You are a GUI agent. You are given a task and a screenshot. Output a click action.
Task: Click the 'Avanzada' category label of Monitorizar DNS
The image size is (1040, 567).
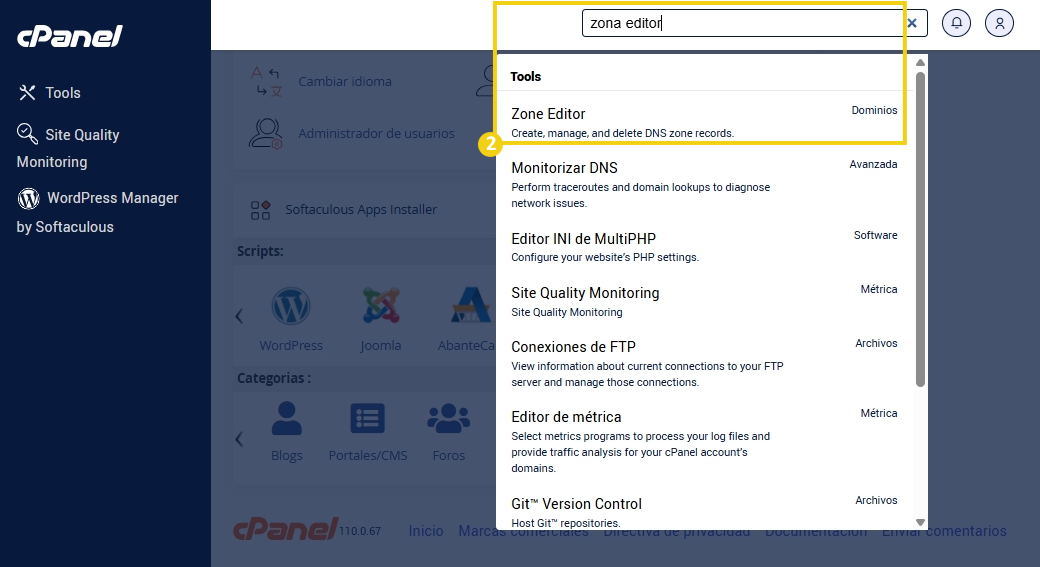click(873, 164)
